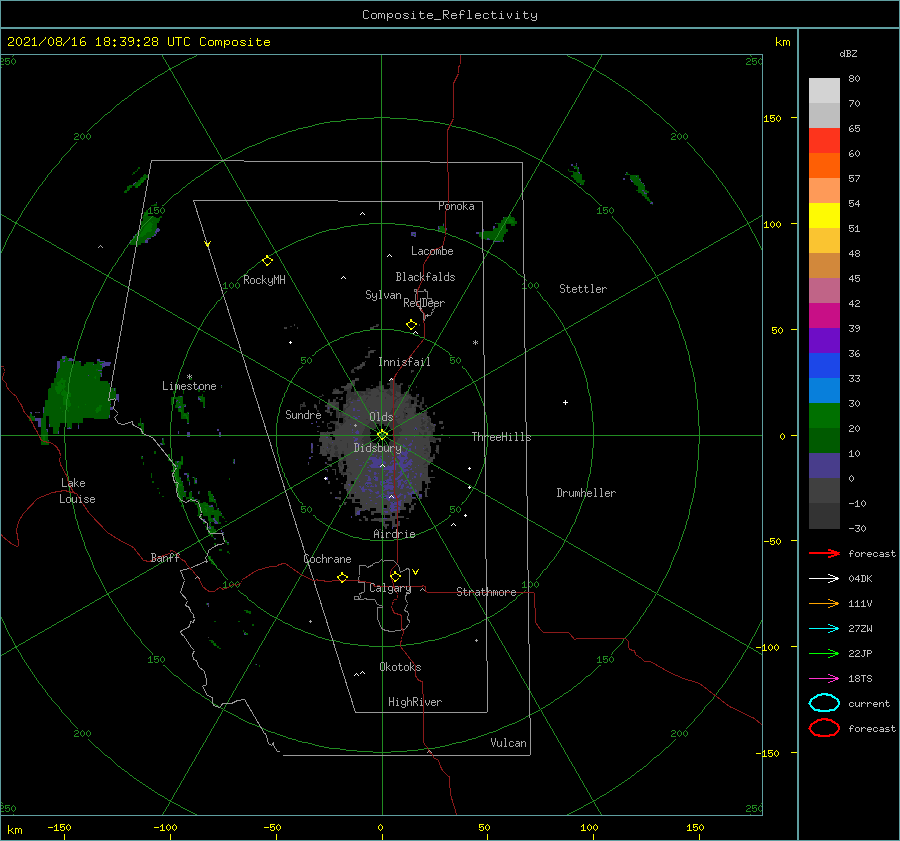Click the Ponoka label
Screen dimensions: 900x841
coord(456,206)
